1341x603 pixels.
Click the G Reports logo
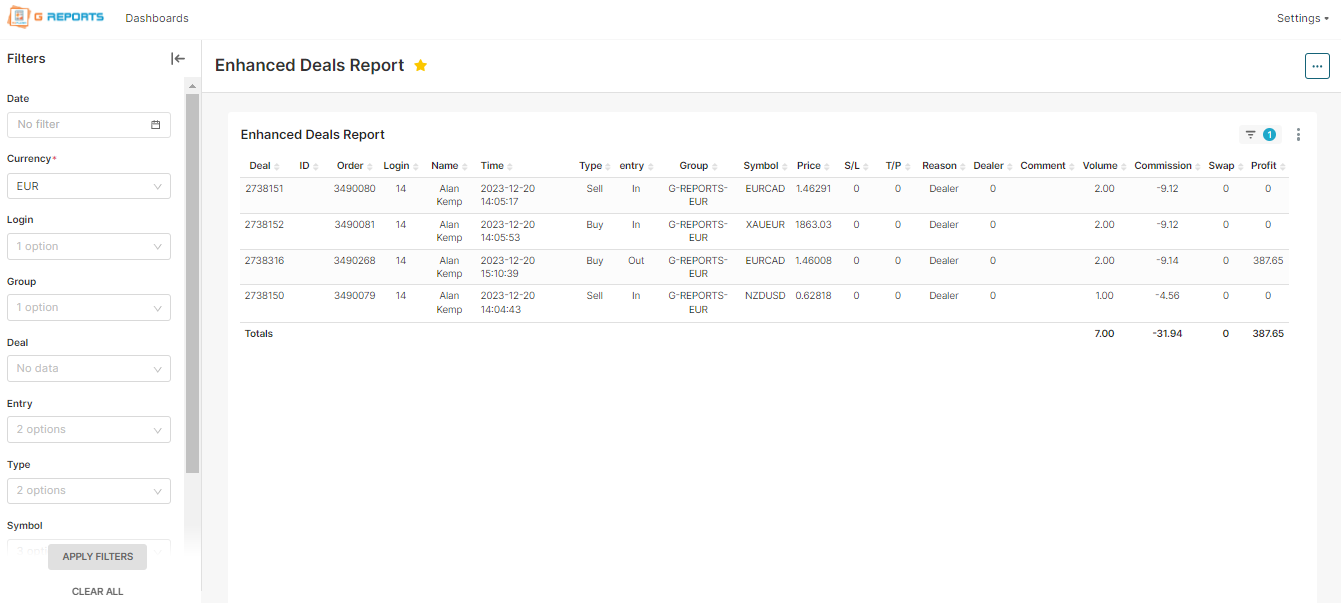(x=56, y=18)
